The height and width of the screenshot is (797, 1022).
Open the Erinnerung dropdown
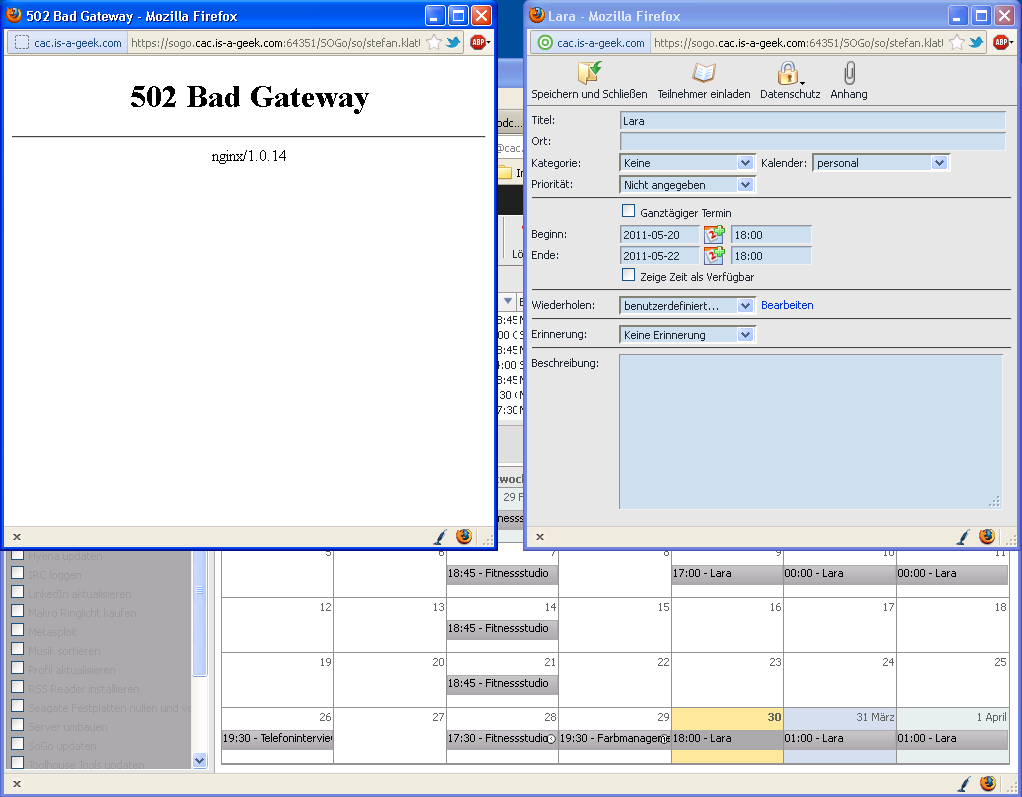click(745, 335)
